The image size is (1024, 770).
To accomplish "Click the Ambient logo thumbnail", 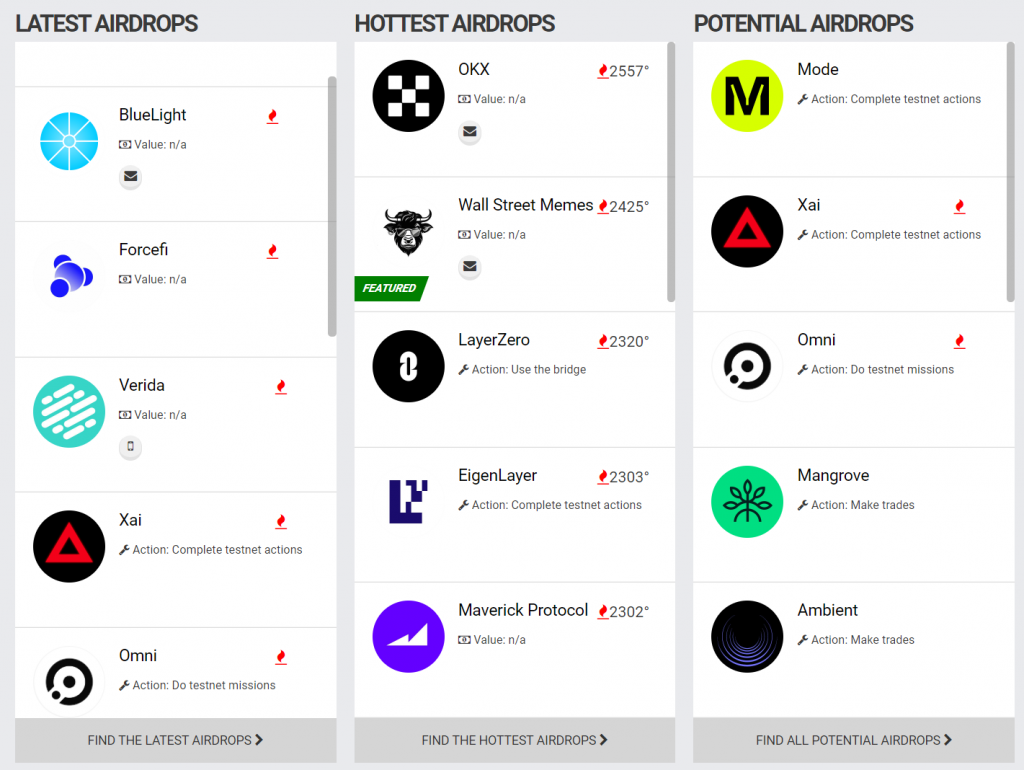I will point(747,637).
